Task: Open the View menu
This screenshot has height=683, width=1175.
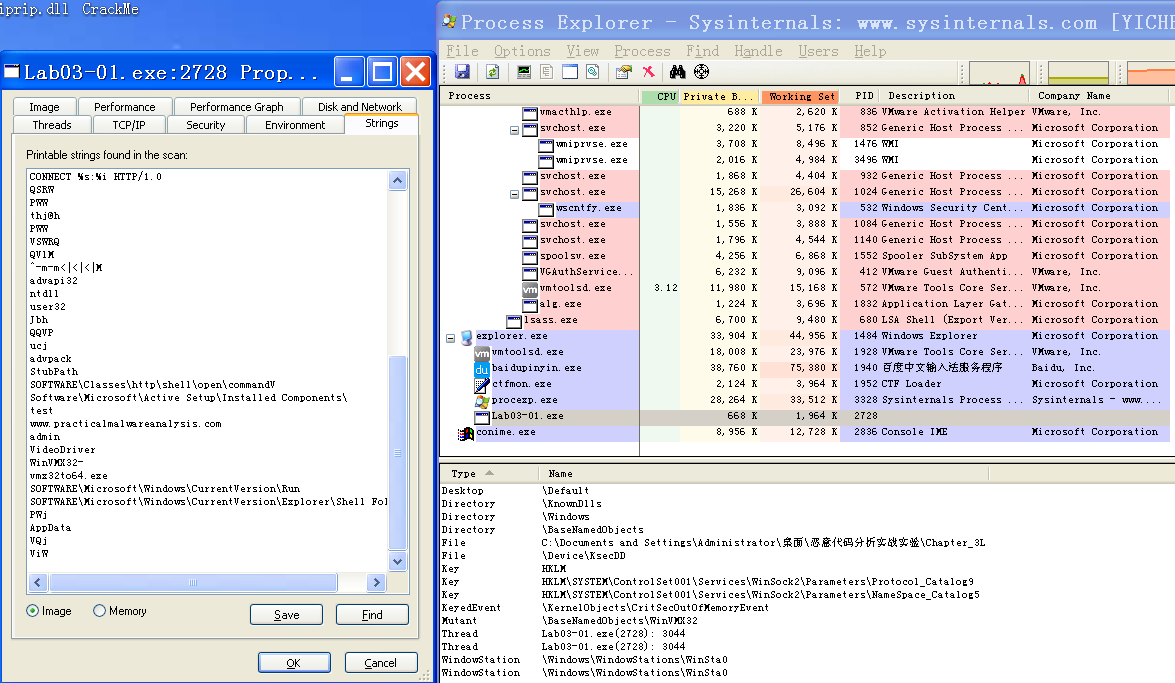Action: click(x=583, y=51)
